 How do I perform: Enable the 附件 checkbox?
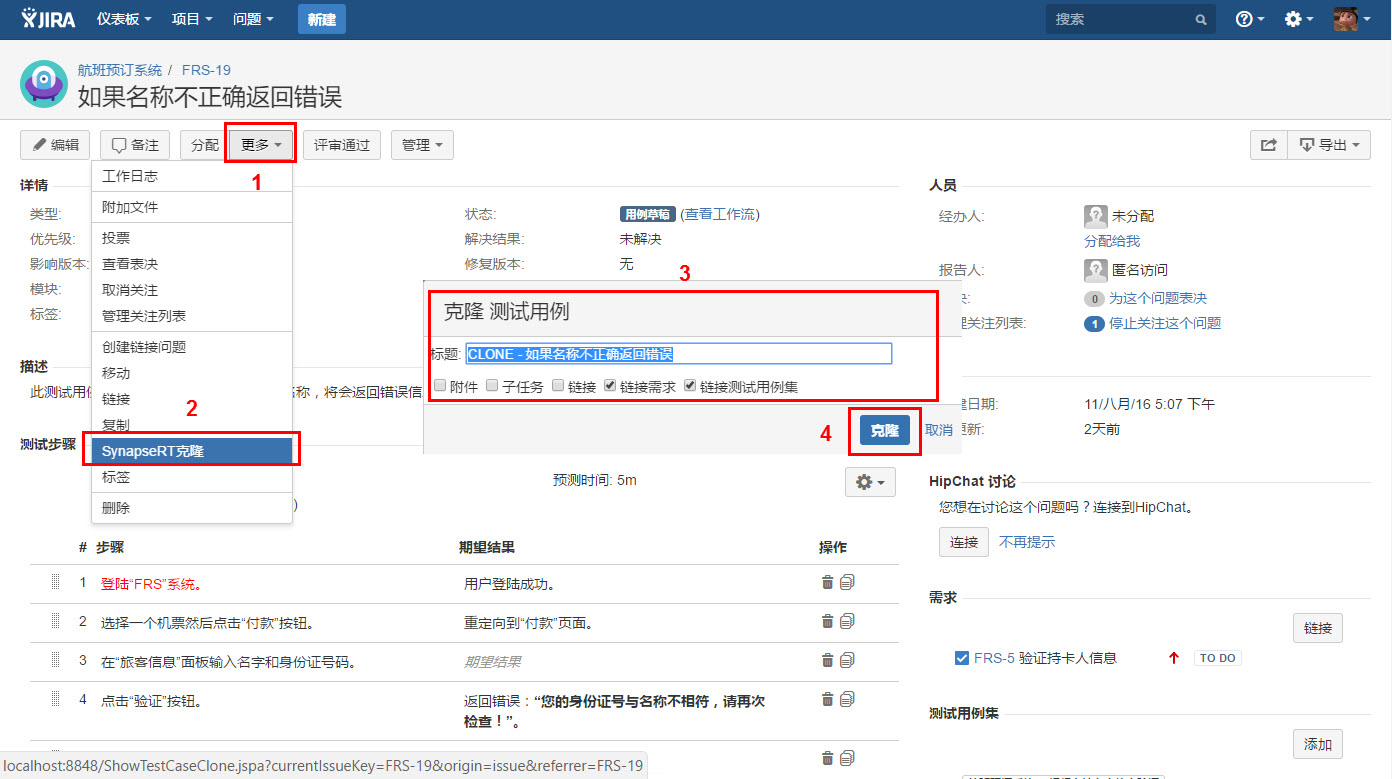point(439,386)
